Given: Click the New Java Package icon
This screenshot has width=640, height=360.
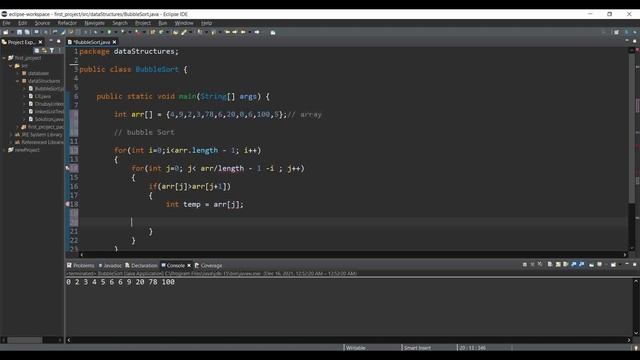Looking at the screenshot, I should (152, 32).
